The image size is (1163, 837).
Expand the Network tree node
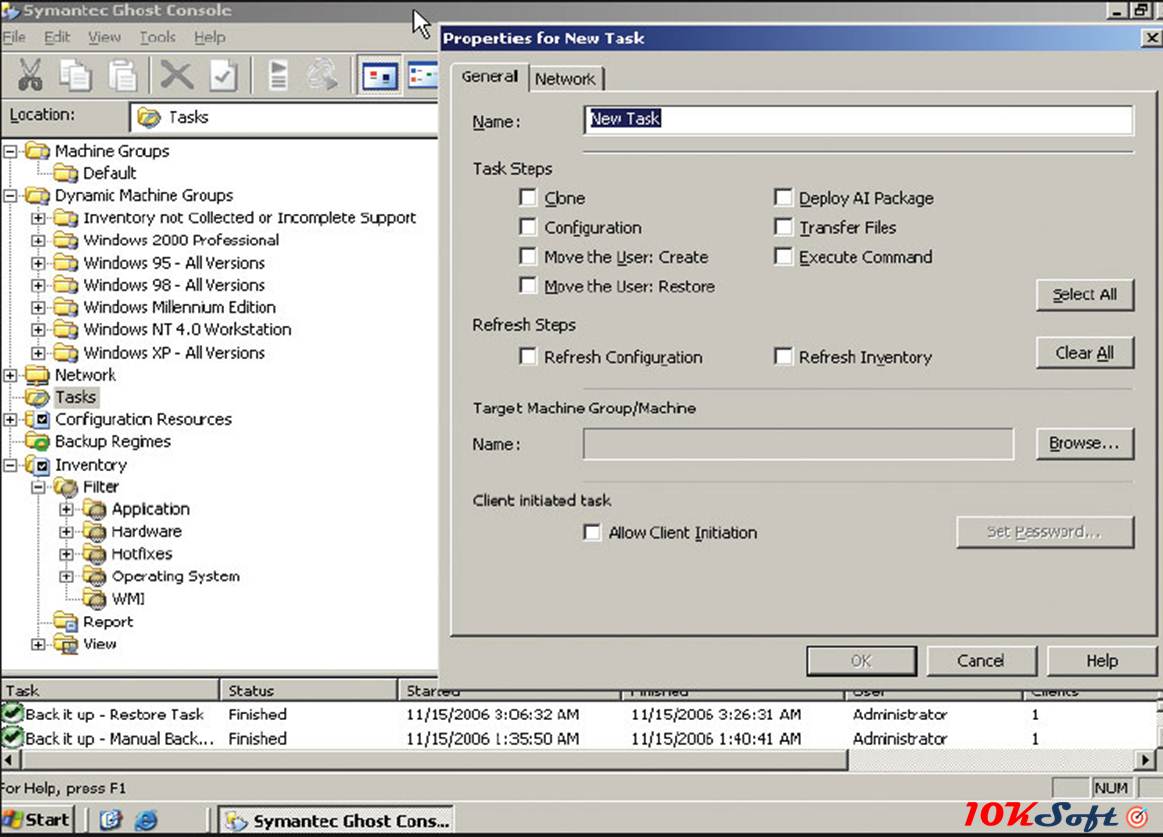pyautogui.click(x=10, y=375)
